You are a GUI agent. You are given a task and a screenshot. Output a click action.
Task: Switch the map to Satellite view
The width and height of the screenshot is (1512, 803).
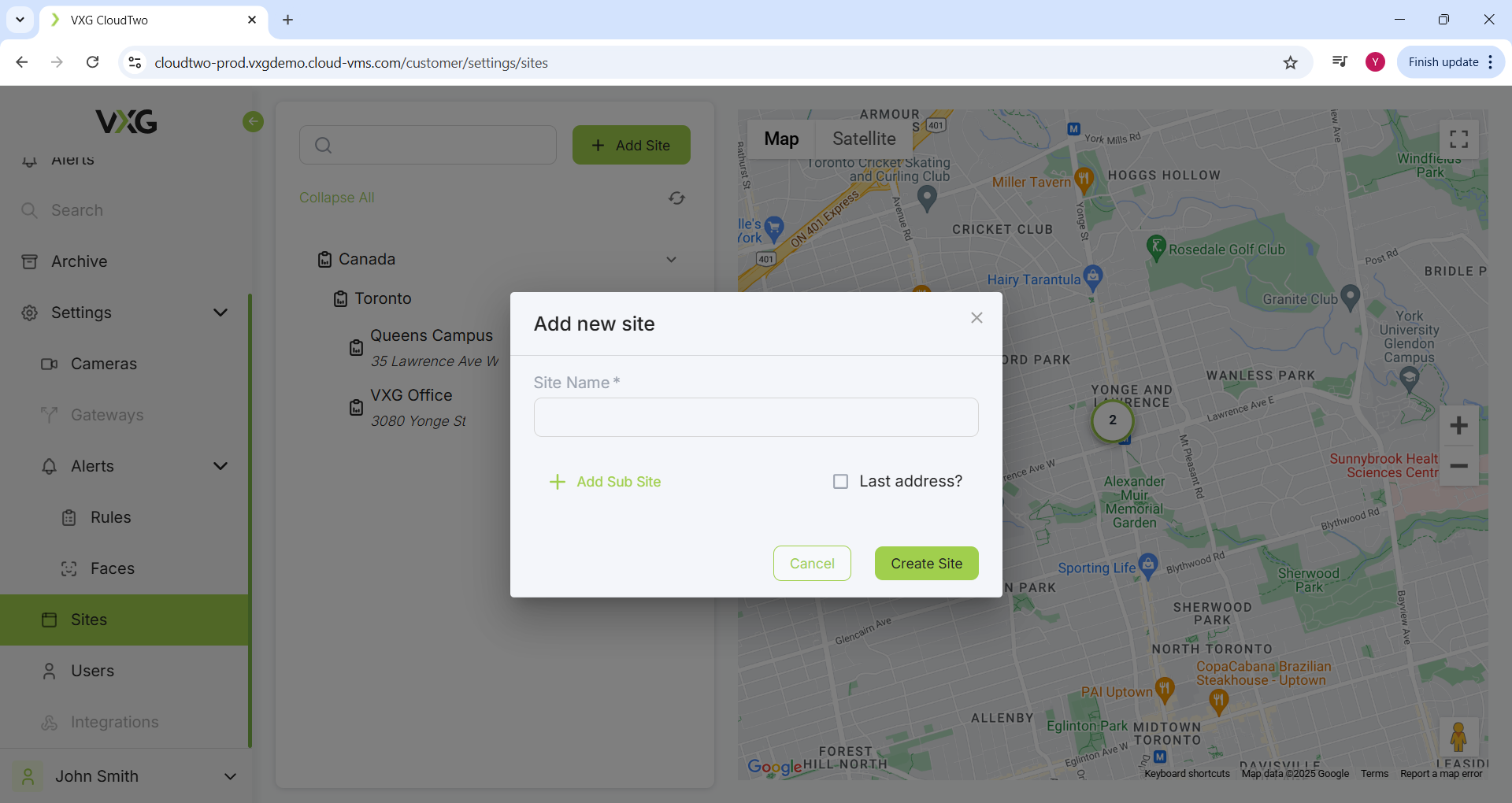tap(864, 139)
